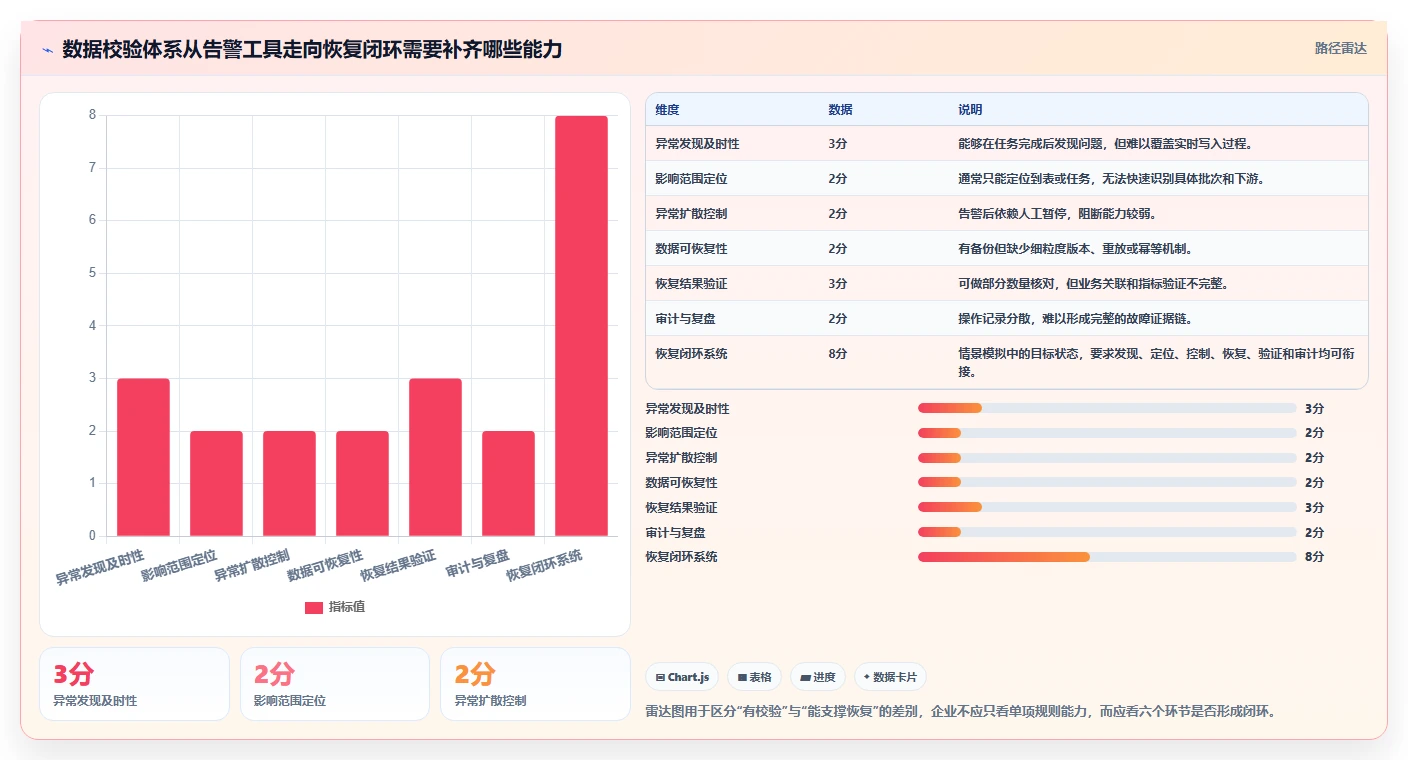Open the 2分 异常扩散控制 stat card
The image size is (1408, 760).
pos(535,684)
